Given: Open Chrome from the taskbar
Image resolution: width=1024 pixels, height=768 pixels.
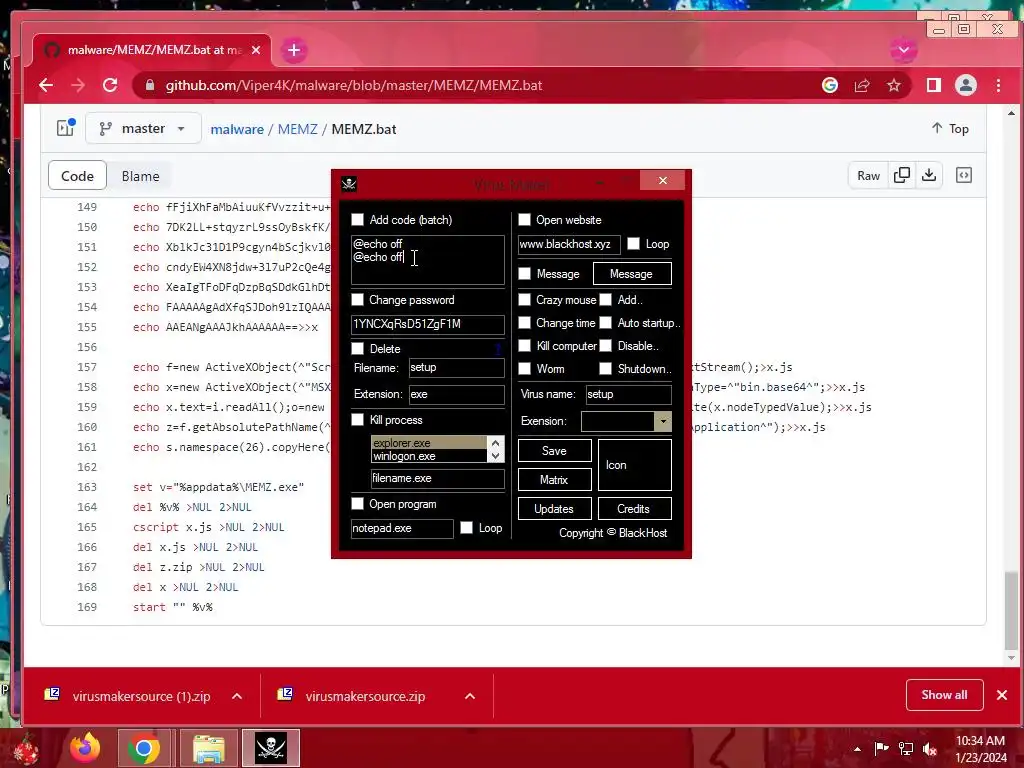Looking at the screenshot, I should [x=144, y=748].
